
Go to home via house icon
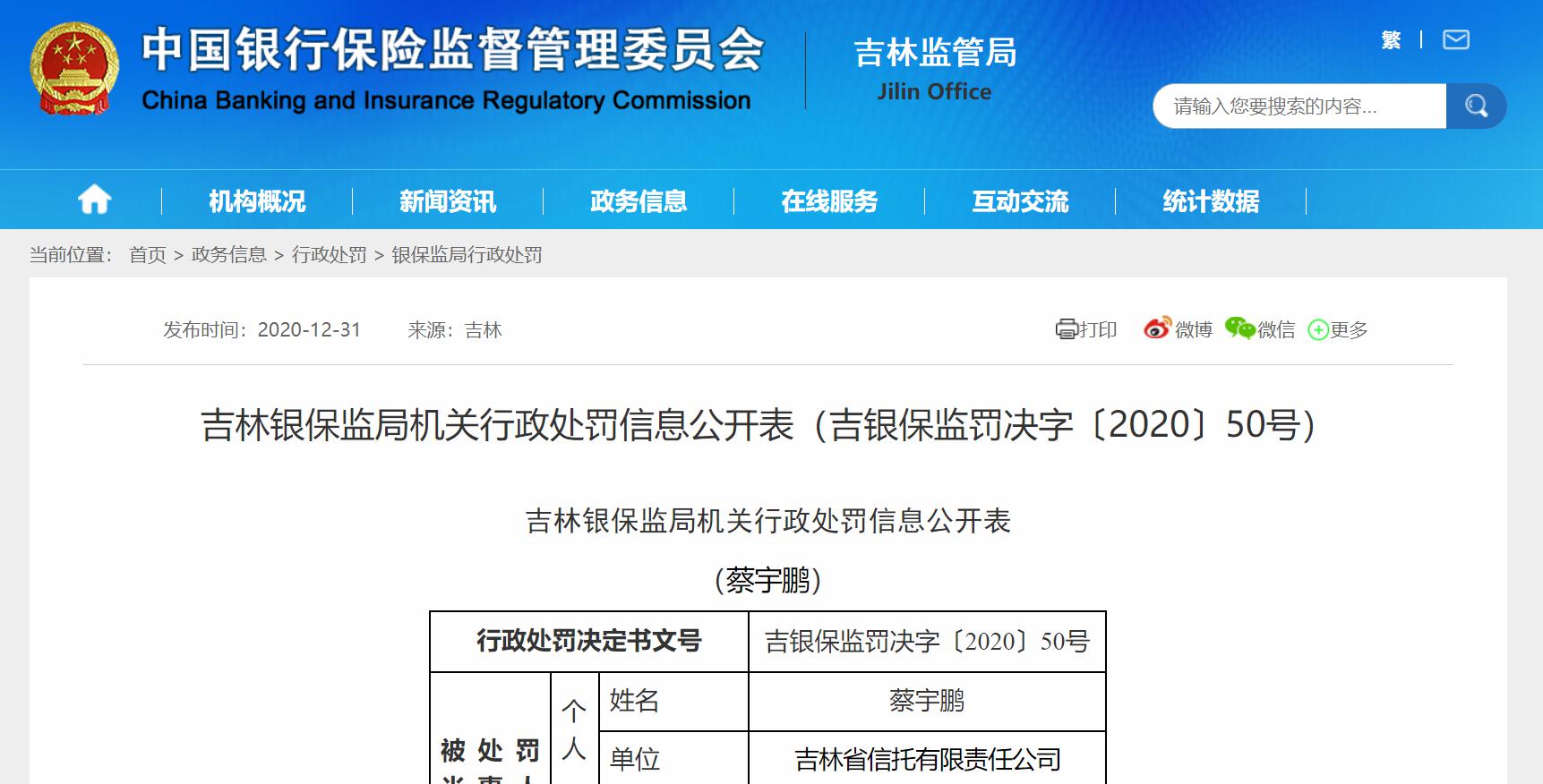94,200
